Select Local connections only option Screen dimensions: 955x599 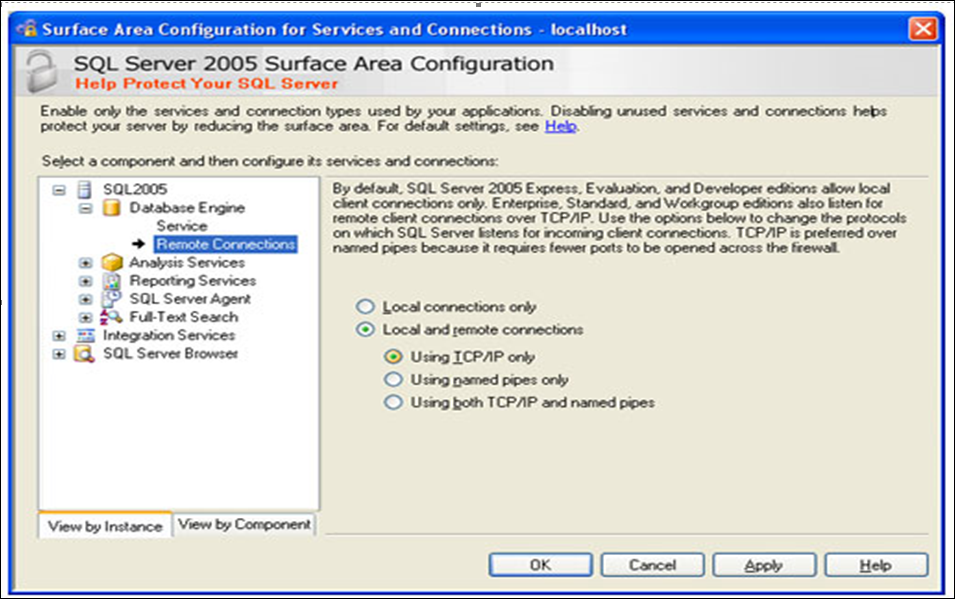[x=366, y=307]
